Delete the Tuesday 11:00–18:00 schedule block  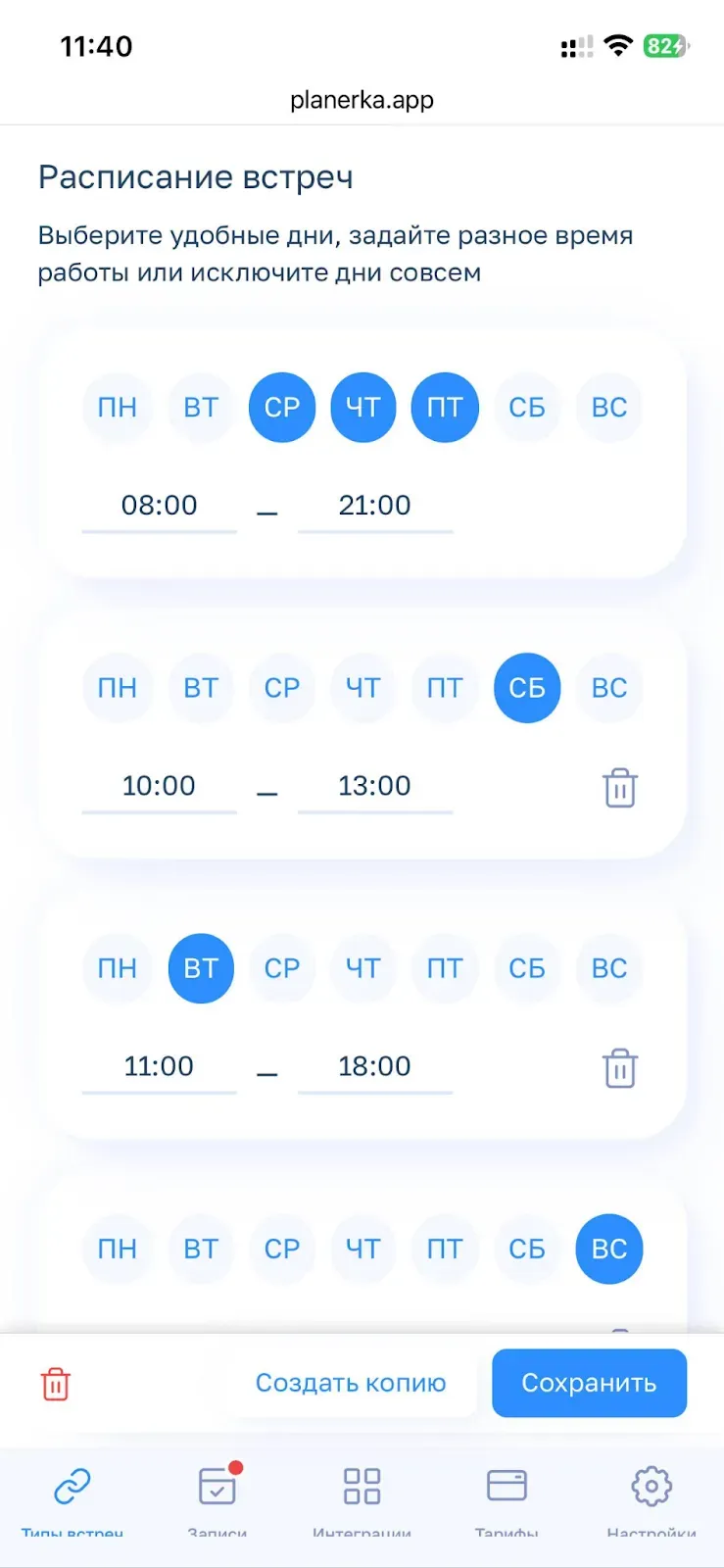pyautogui.click(x=619, y=1067)
